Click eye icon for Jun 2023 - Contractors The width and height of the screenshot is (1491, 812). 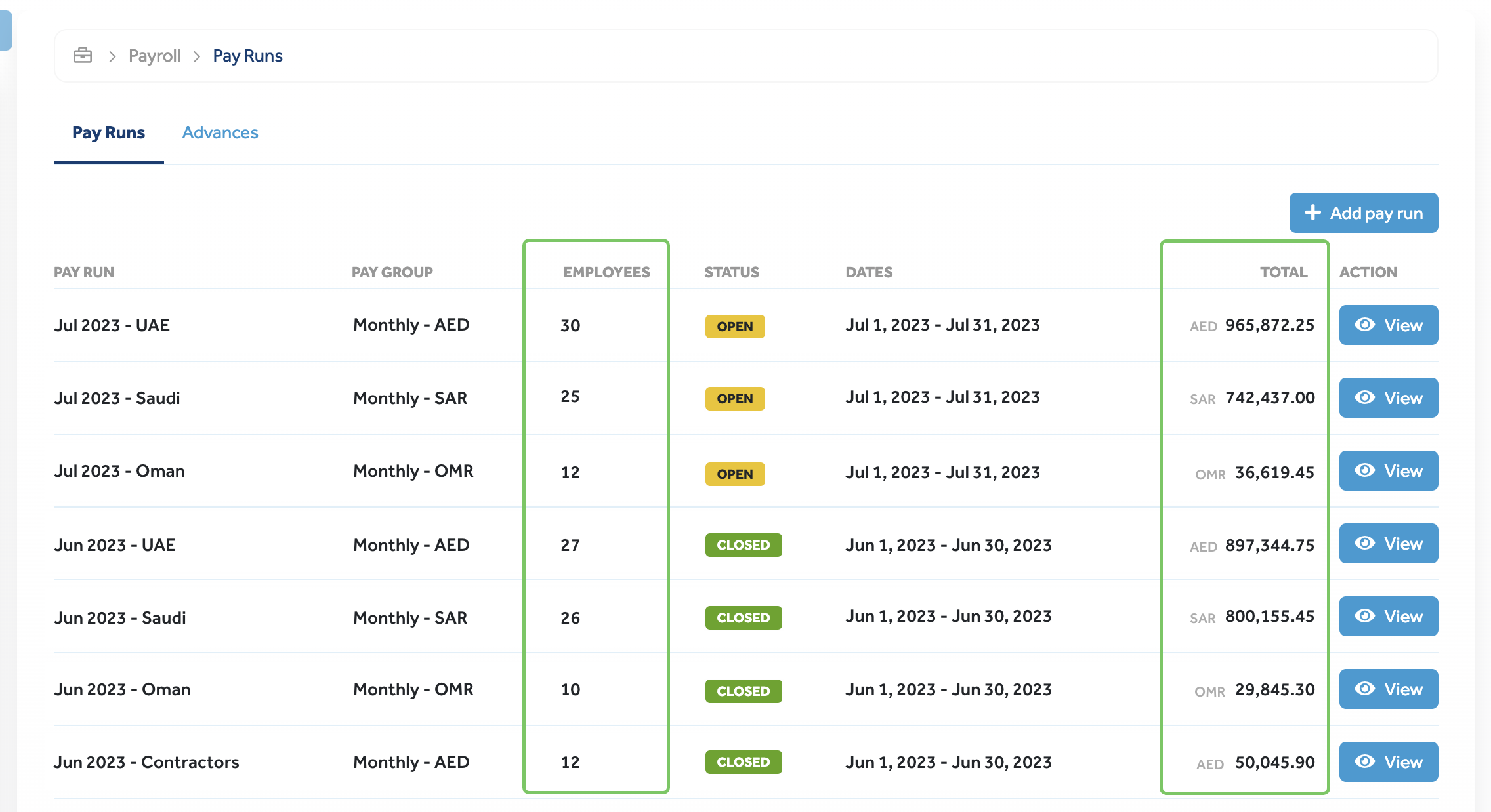(x=1365, y=762)
